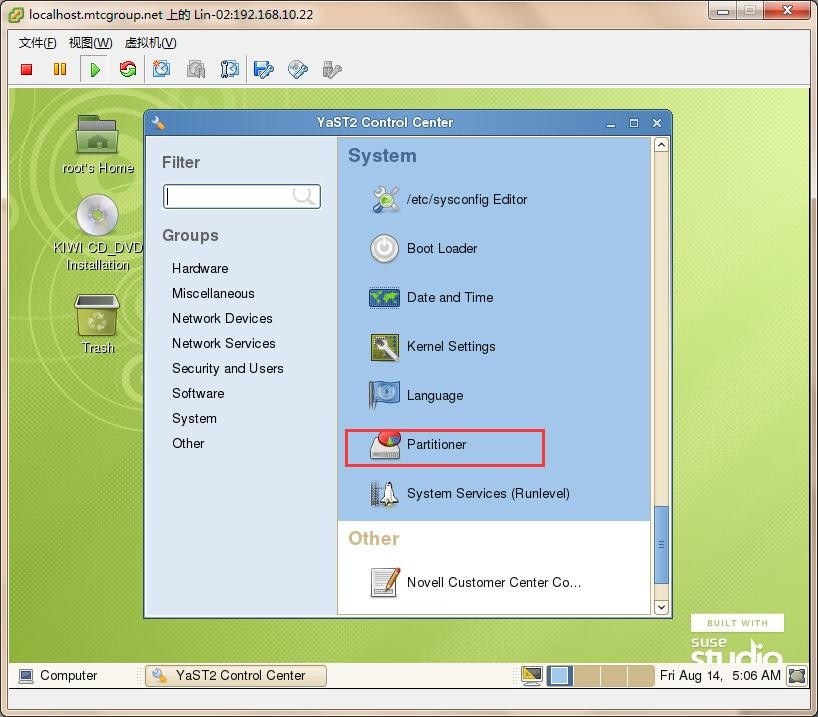The width and height of the screenshot is (818, 717).
Task: Click the red stop VM button
Action: tap(27, 69)
